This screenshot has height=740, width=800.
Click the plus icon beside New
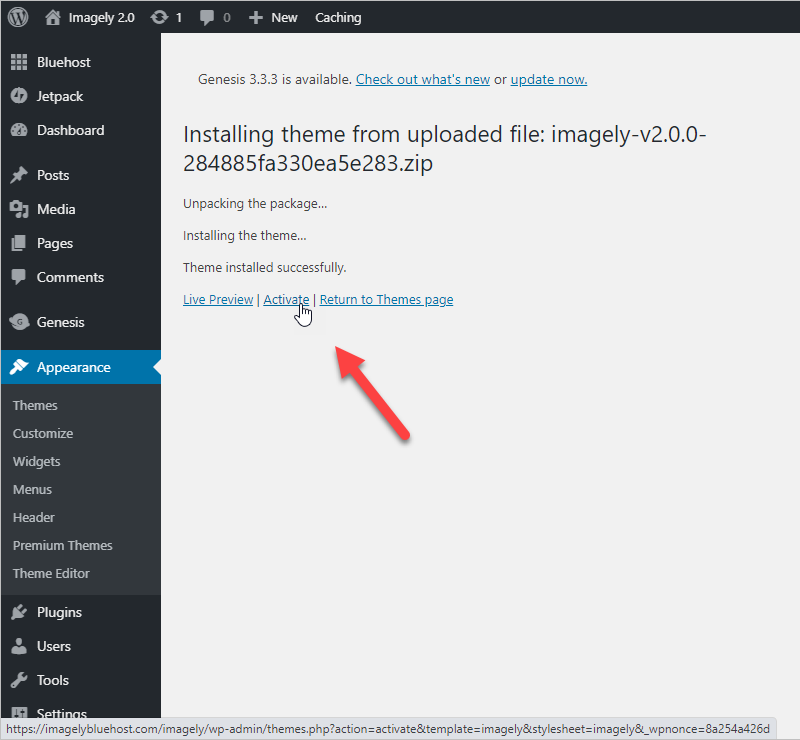(x=256, y=18)
